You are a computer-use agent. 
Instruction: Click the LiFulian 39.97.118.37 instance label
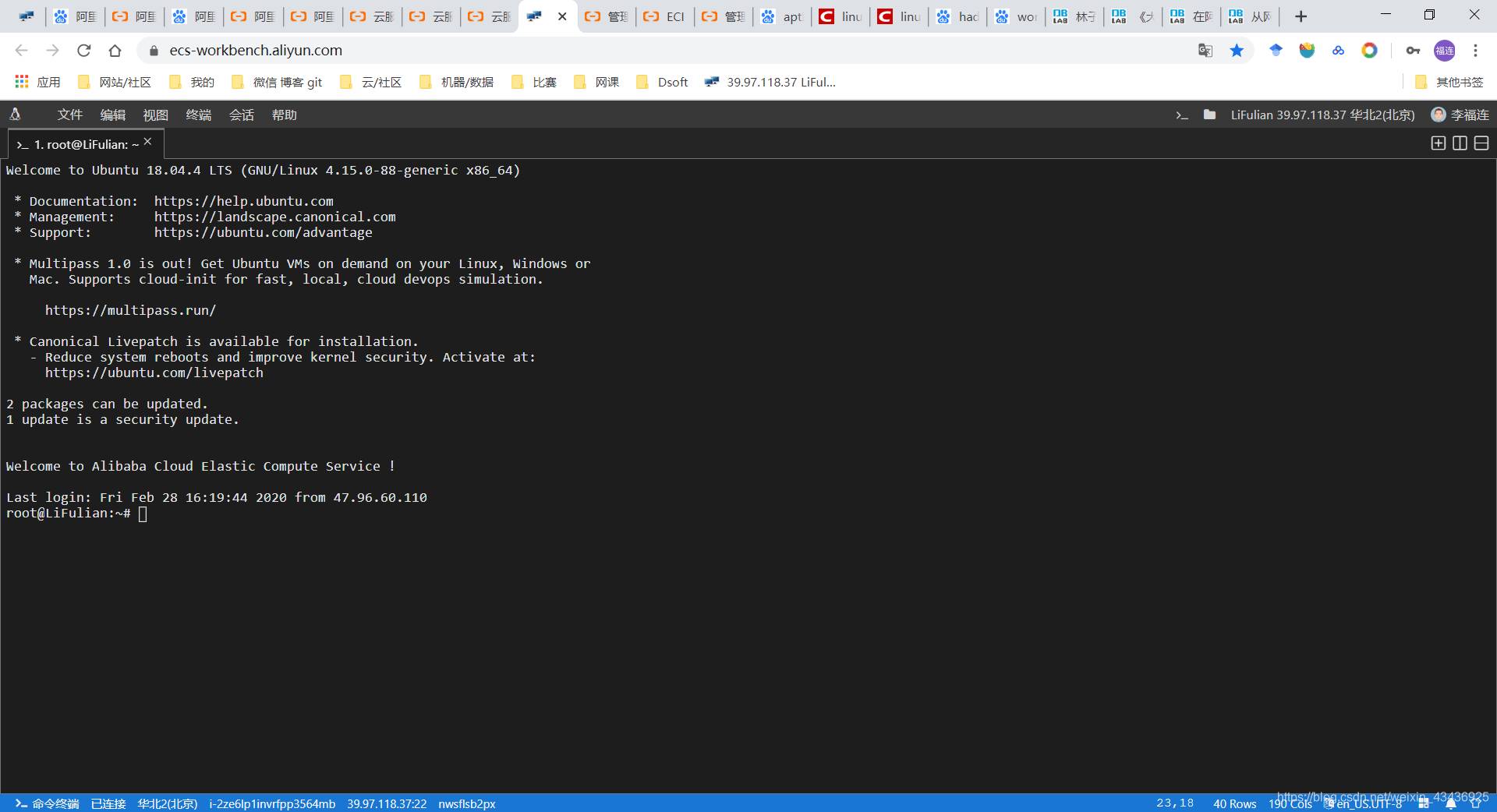pyautogui.click(x=1322, y=115)
